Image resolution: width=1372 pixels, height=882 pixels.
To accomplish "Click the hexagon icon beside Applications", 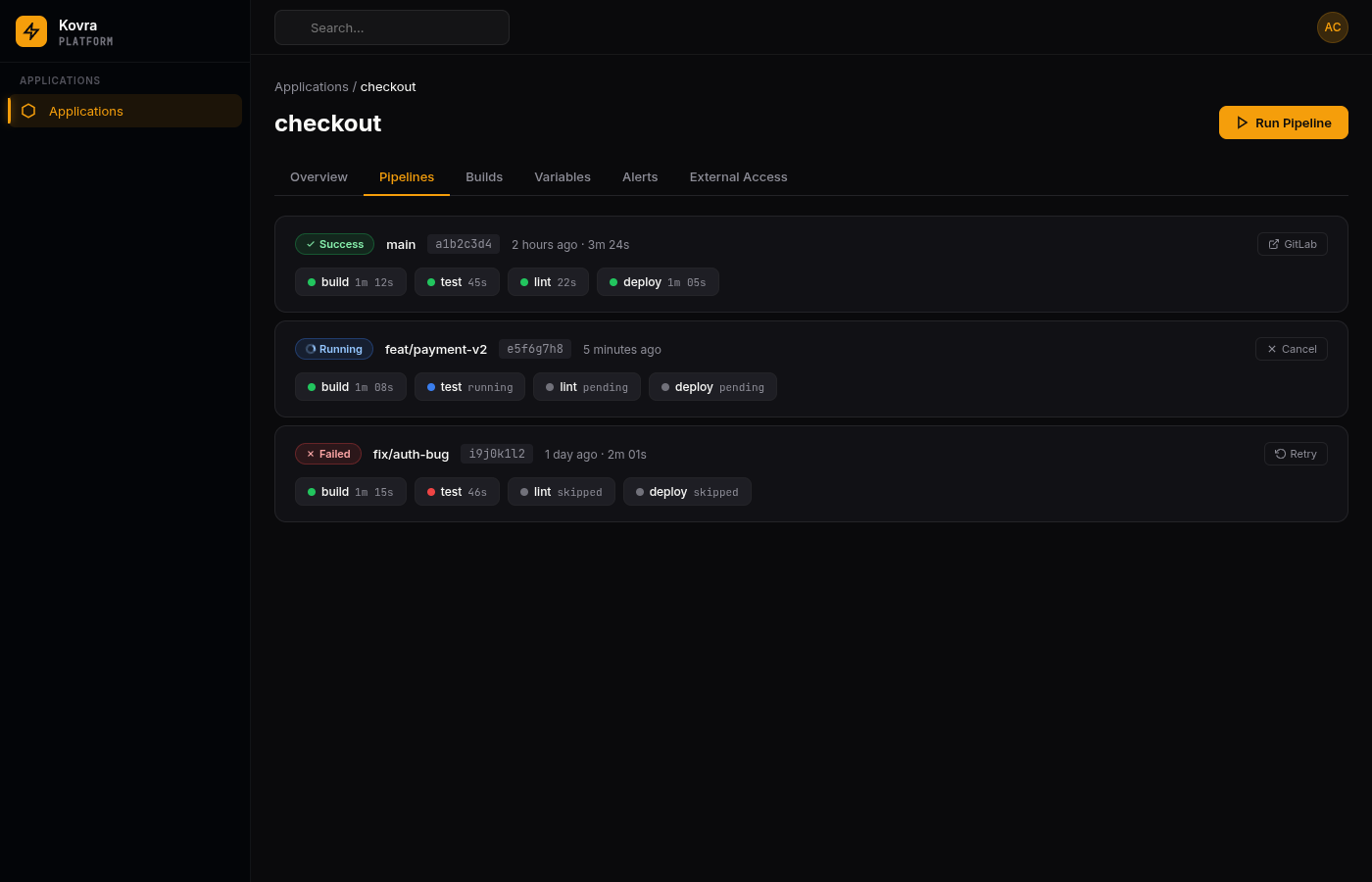I will click(28, 111).
